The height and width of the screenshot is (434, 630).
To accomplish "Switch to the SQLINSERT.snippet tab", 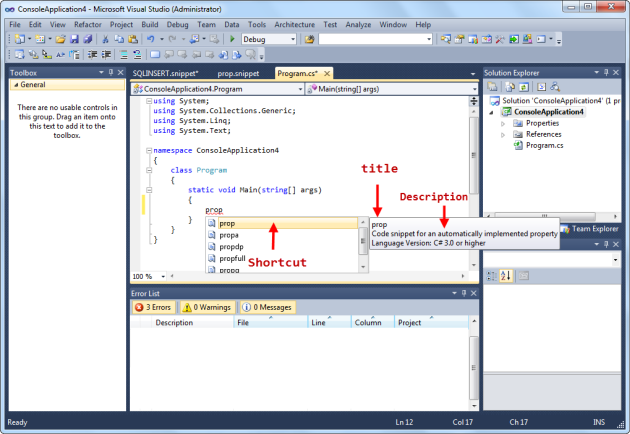I will (165, 74).
